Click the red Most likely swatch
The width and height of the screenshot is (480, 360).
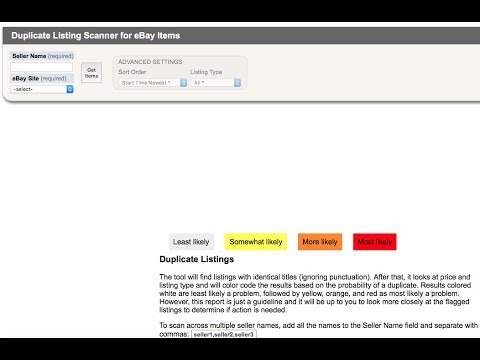(375, 242)
